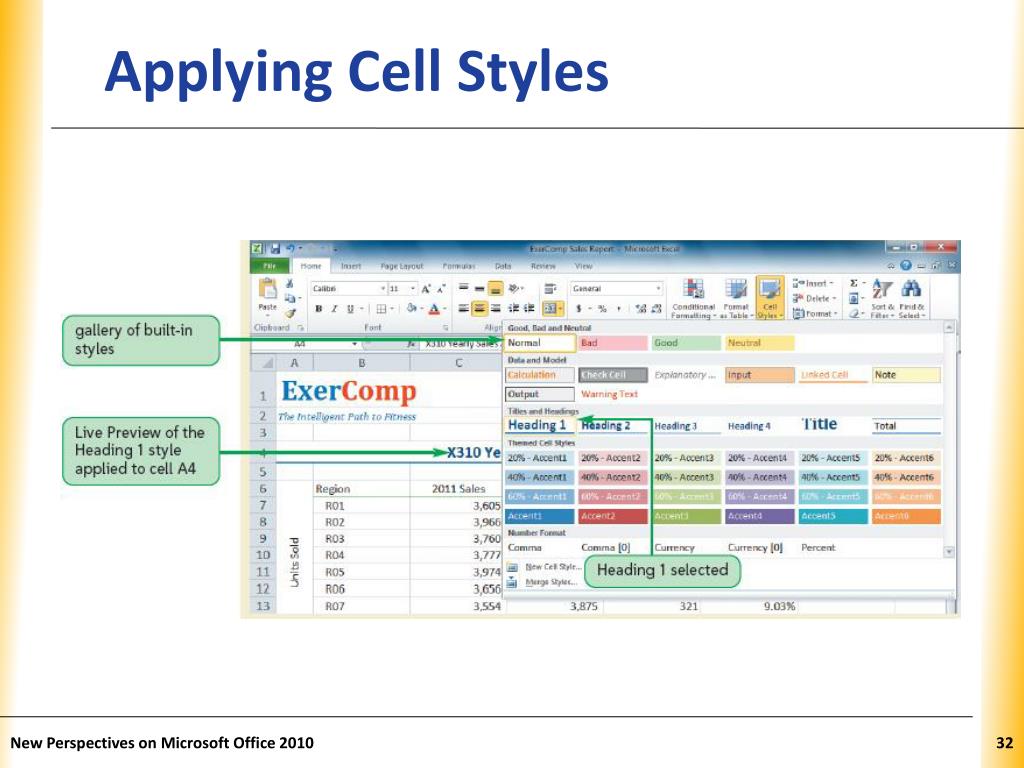Switch to the View tab
The height and width of the screenshot is (768, 1024).
coord(584,266)
